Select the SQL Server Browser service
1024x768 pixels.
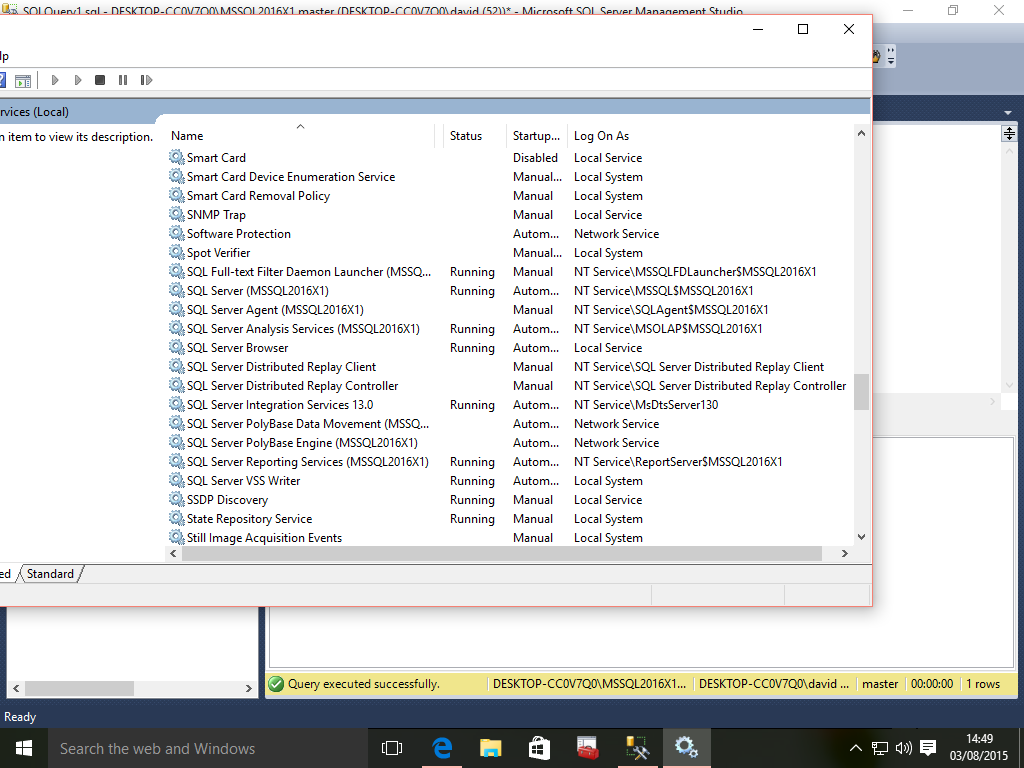[237, 348]
